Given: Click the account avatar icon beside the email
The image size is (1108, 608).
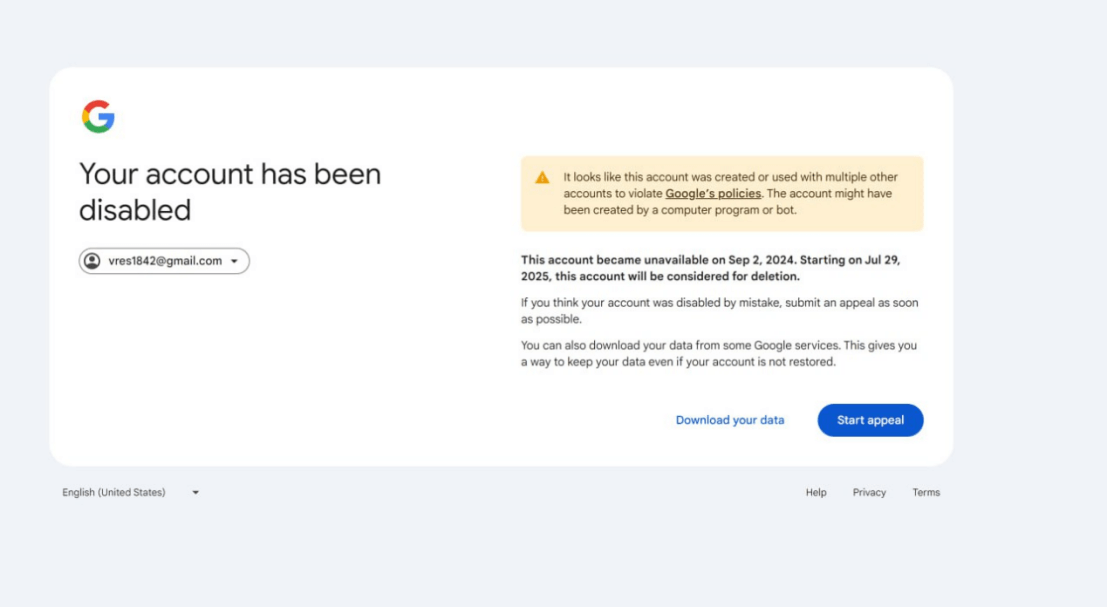Looking at the screenshot, I should click(x=92, y=261).
